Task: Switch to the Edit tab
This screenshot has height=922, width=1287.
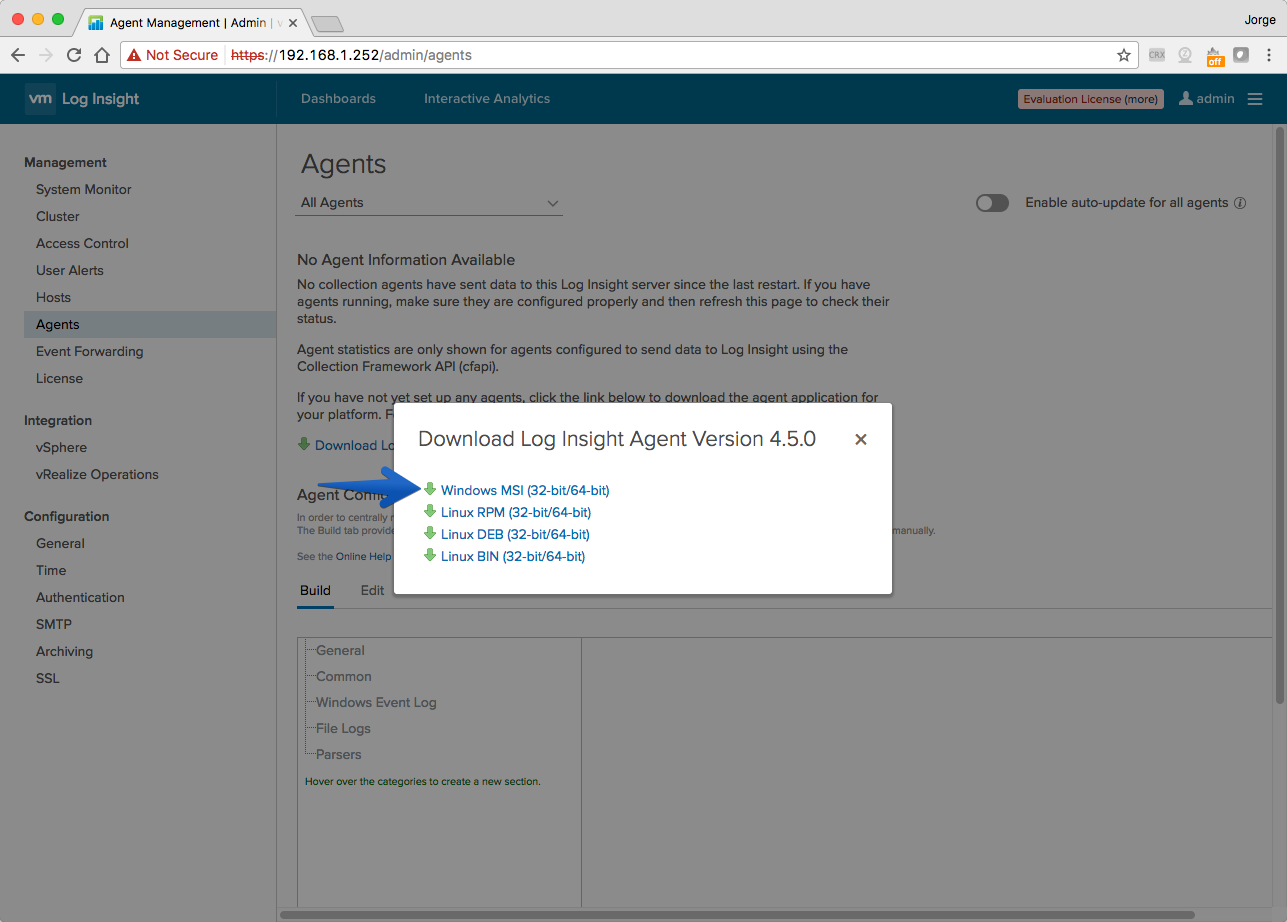Action: 372,591
